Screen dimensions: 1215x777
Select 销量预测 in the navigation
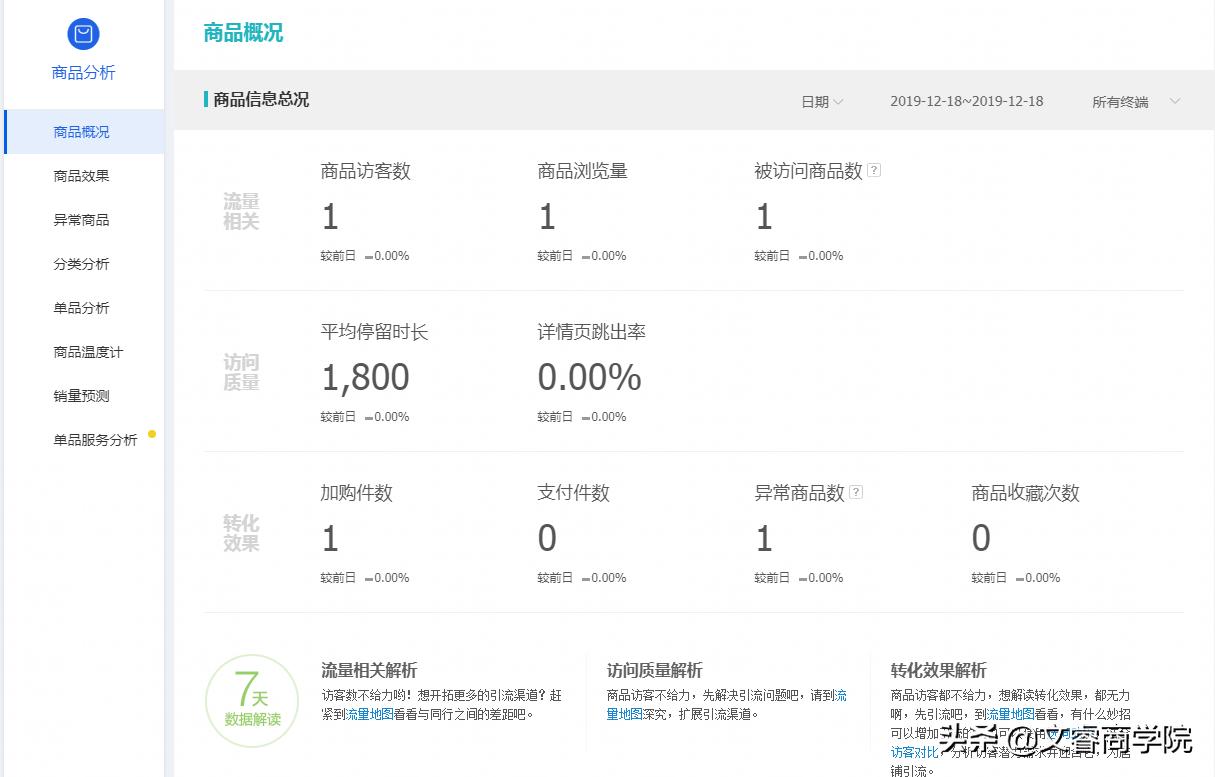tap(81, 395)
